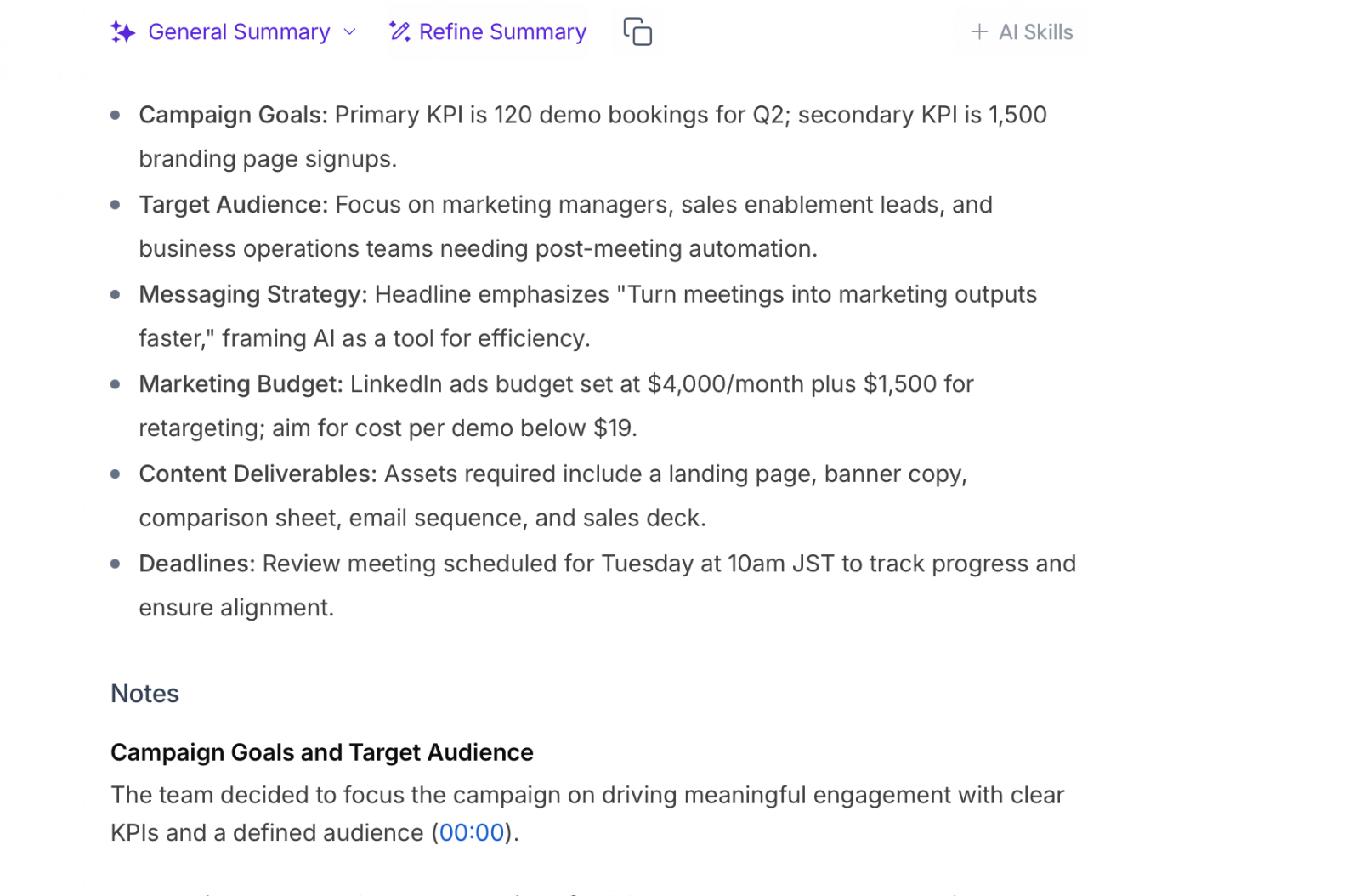Click the sparkle icon beside General Summary
This screenshot has height=896, width=1360.
pos(122,31)
